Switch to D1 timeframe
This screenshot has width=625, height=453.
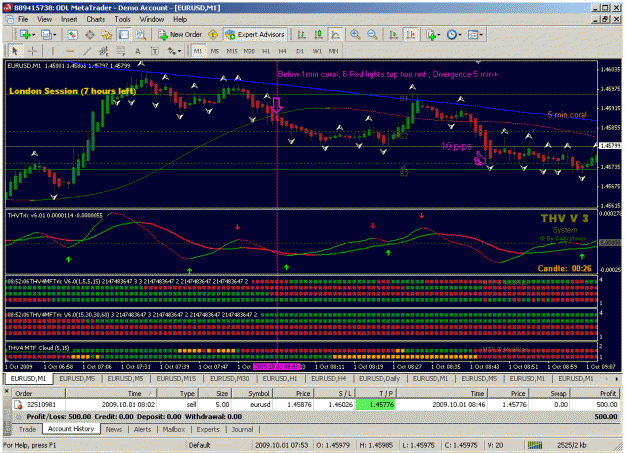300,51
